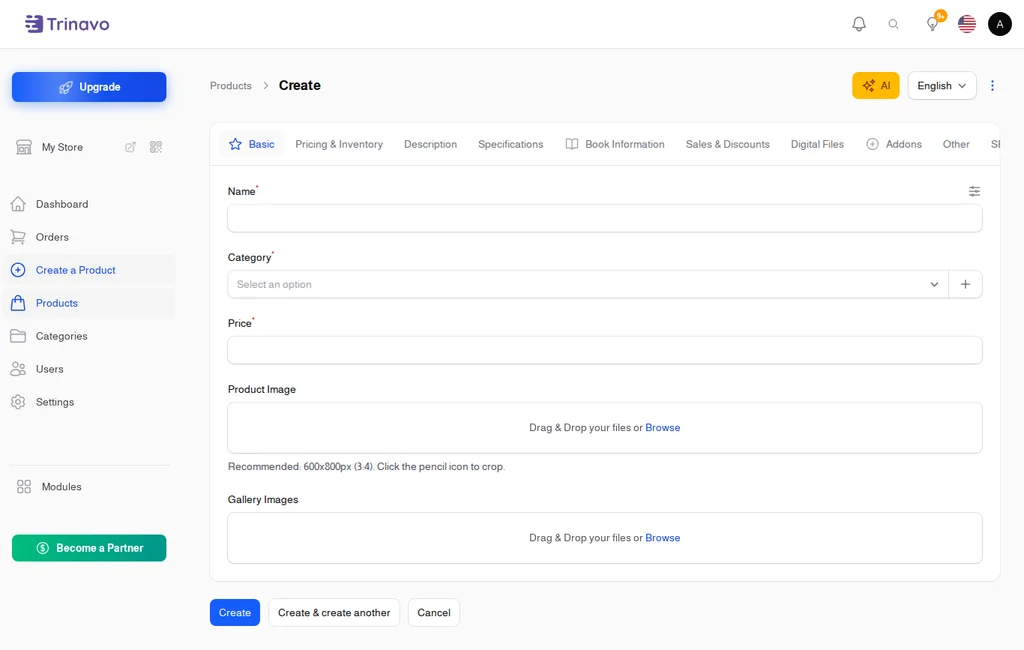The width and height of the screenshot is (1024, 650).
Task: Click the Dashboard home icon
Action: (x=18, y=204)
